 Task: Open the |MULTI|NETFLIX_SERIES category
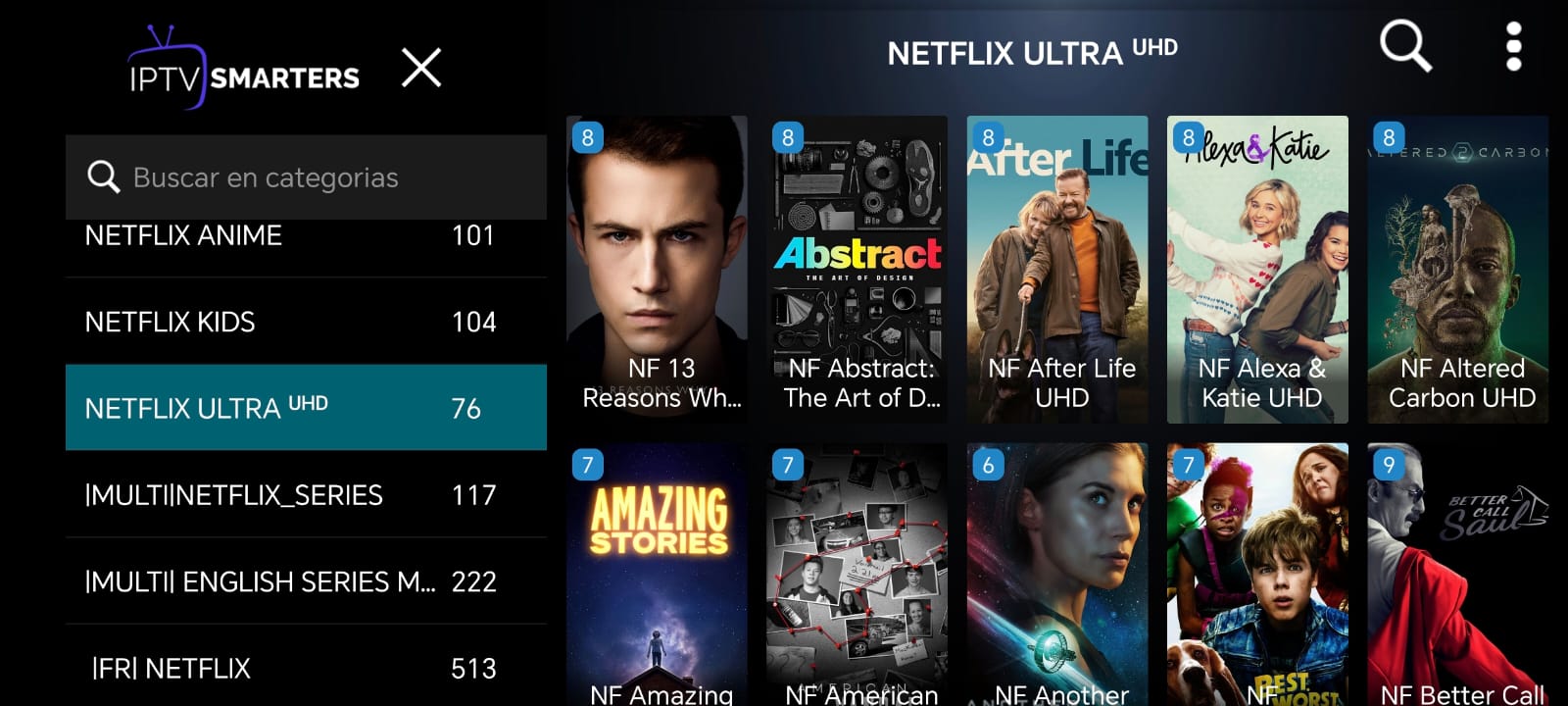[x=306, y=494]
